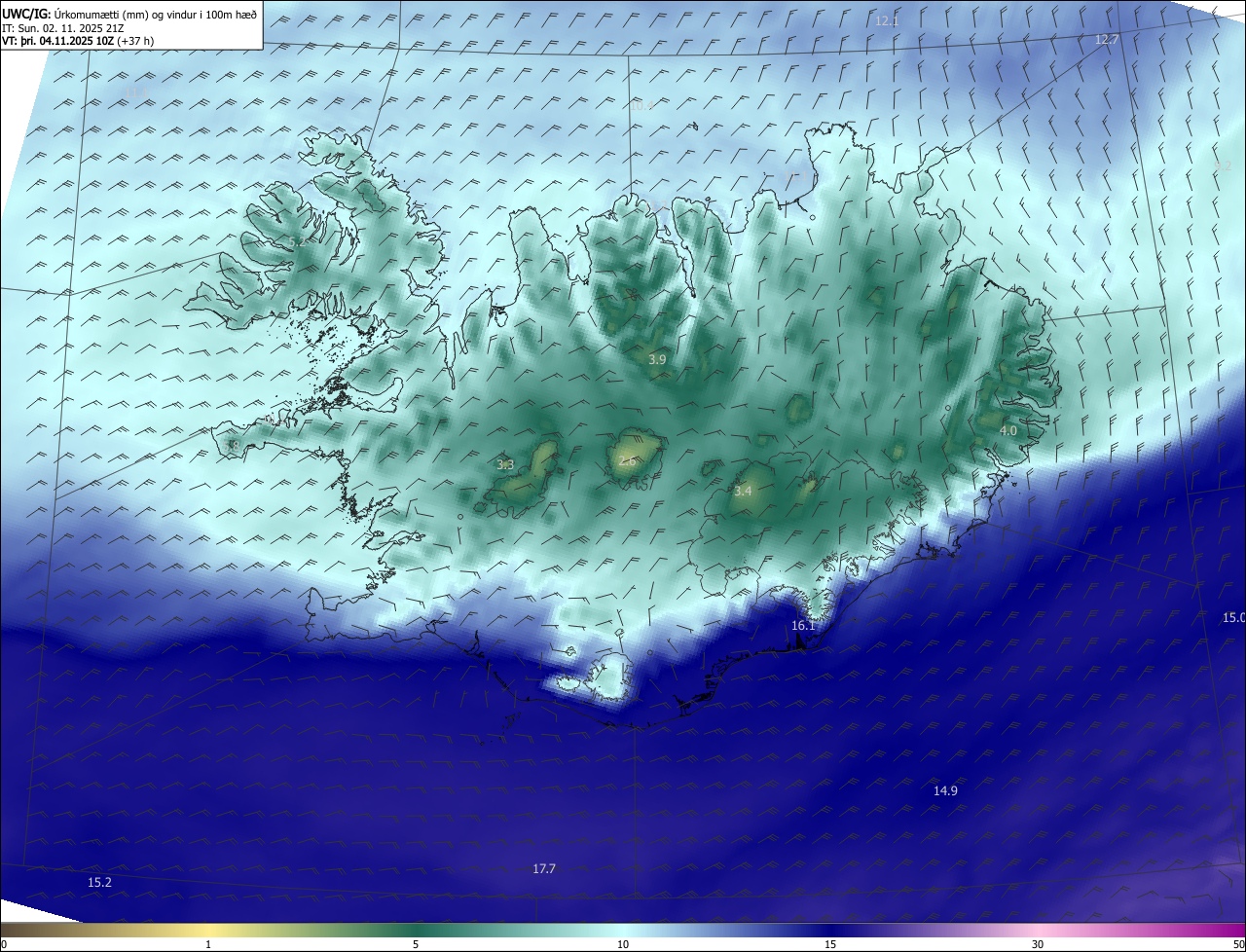1246x952 pixels.
Task: Click the colorbar tick label 15
Action: pyautogui.click(x=830, y=945)
